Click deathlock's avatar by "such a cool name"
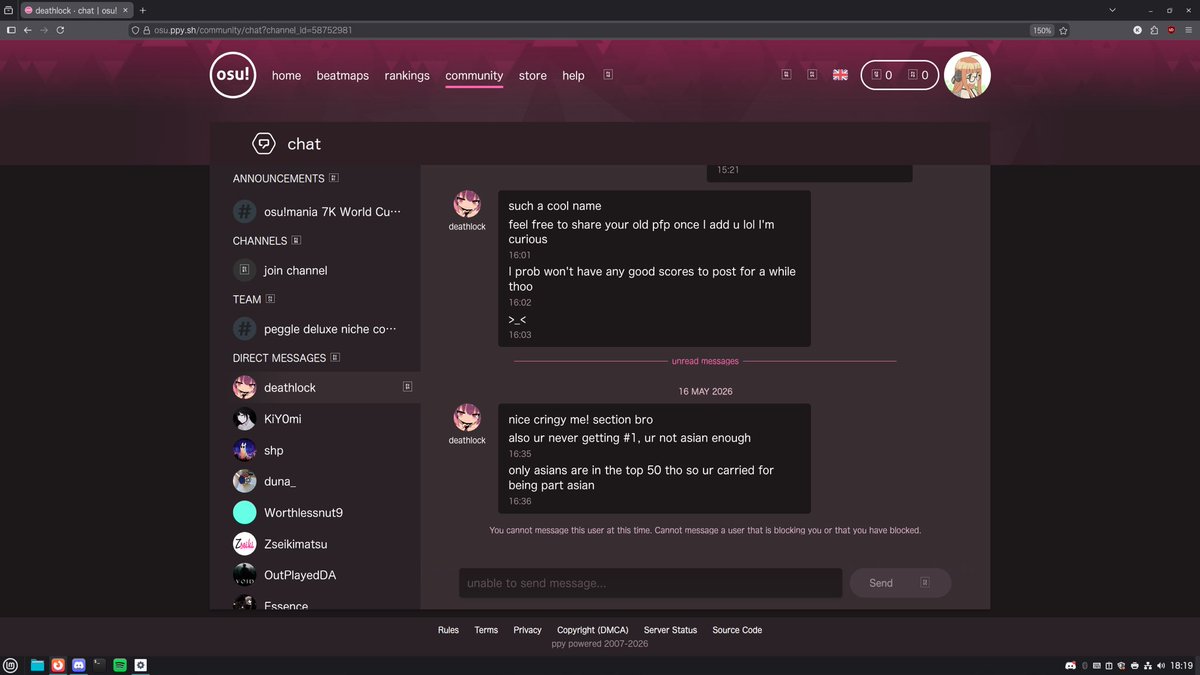This screenshot has height=675, width=1200. 467,204
